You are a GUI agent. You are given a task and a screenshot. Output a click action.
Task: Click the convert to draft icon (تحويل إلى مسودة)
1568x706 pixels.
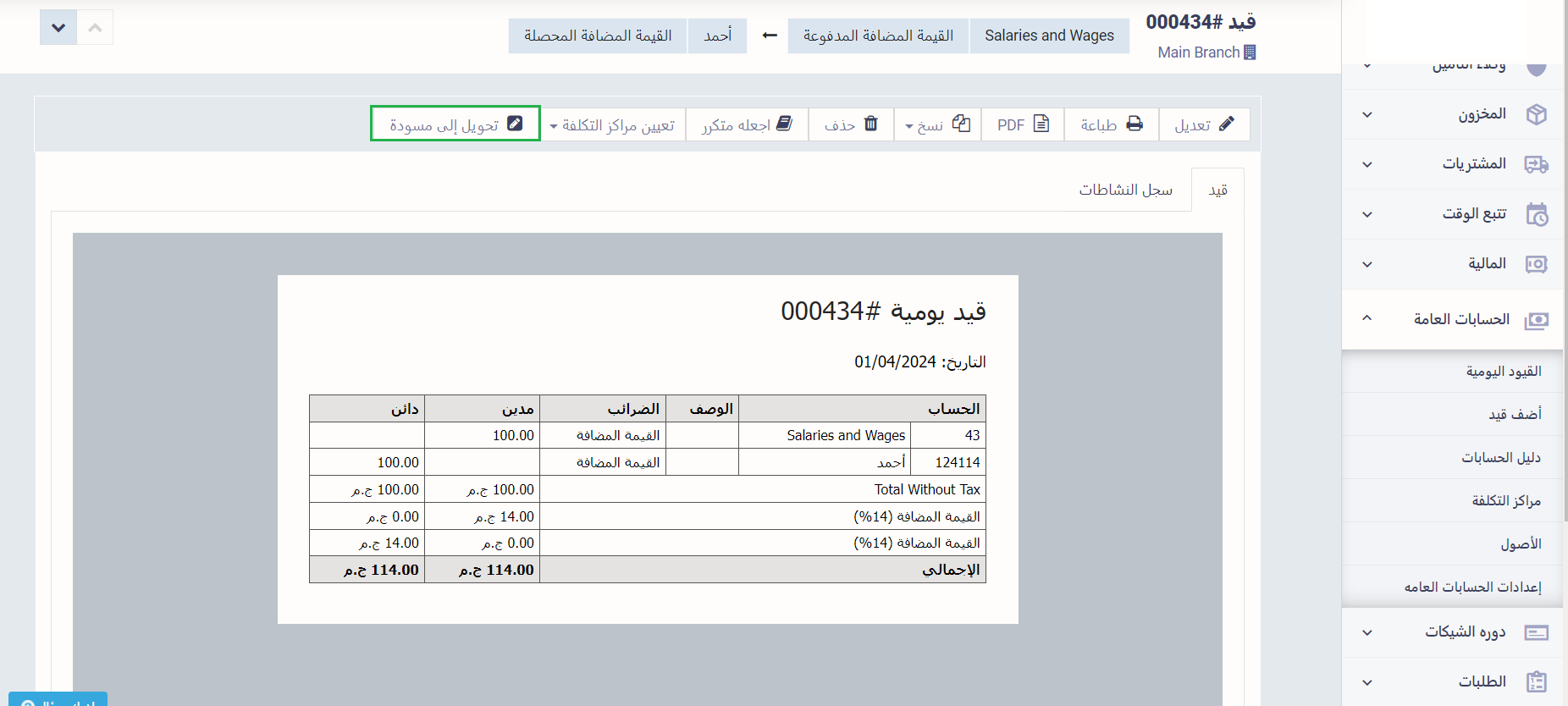[515, 124]
